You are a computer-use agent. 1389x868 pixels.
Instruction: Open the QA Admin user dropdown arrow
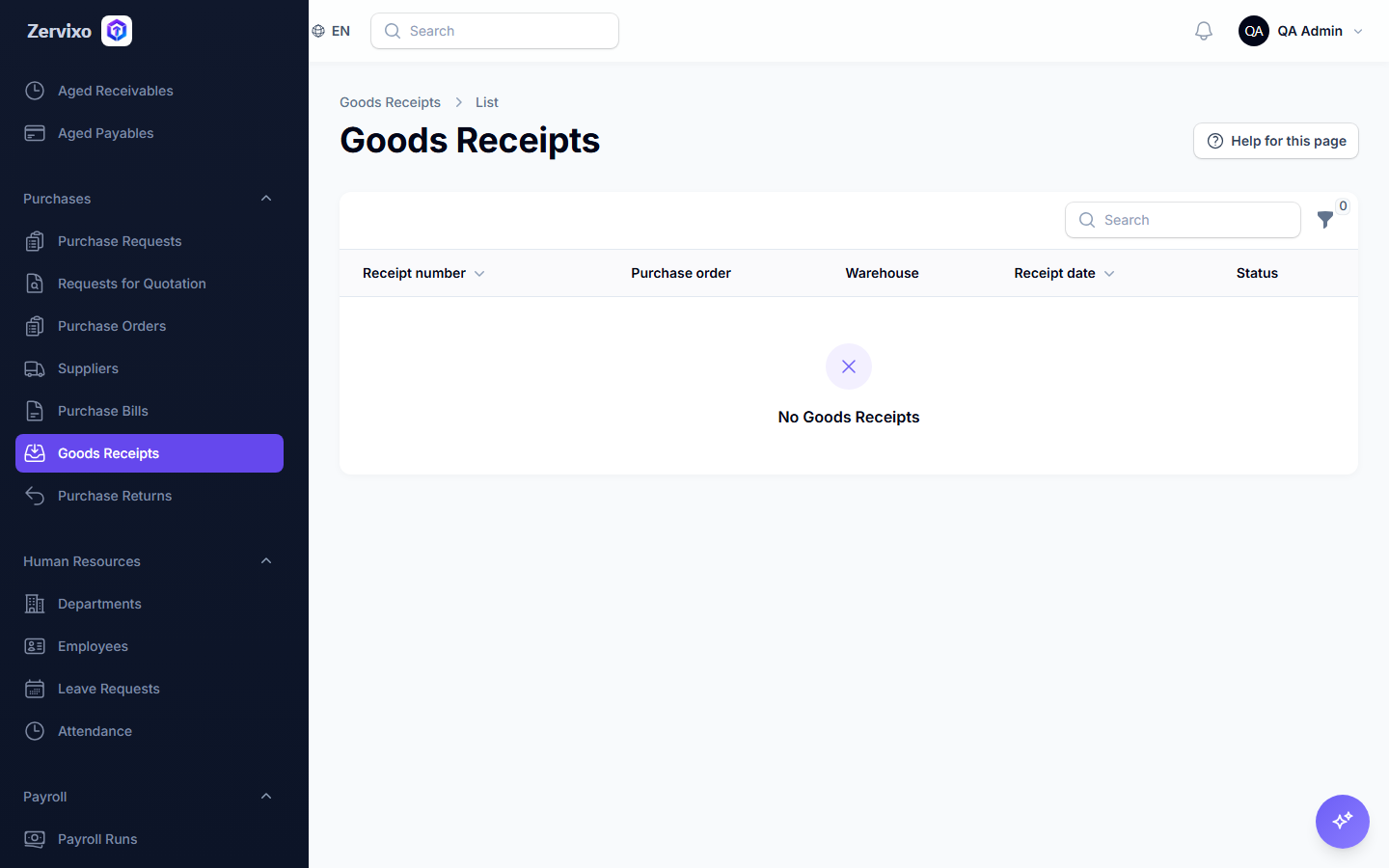click(1358, 31)
